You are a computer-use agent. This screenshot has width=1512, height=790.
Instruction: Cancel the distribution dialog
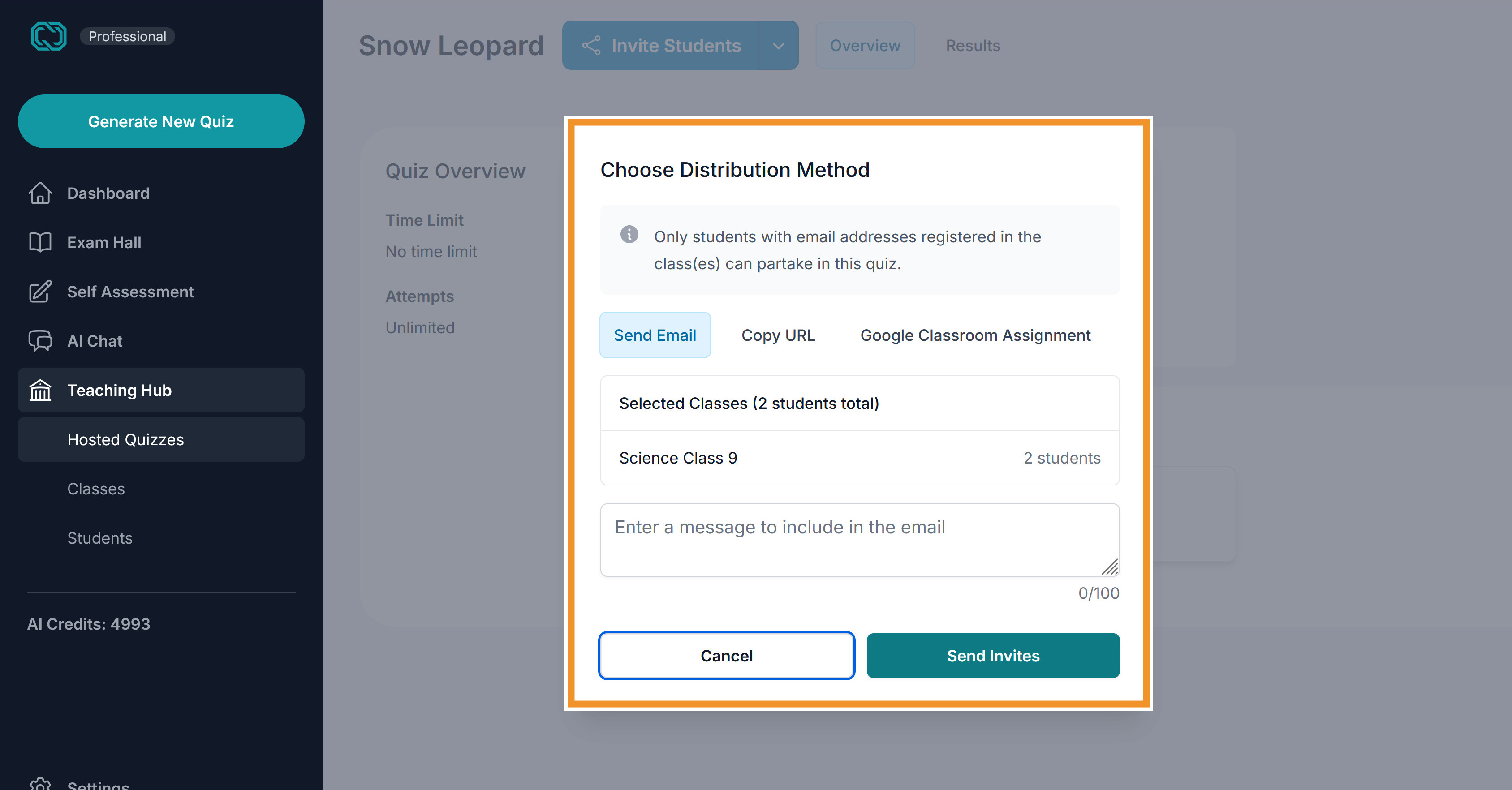pyautogui.click(x=727, y=656)
